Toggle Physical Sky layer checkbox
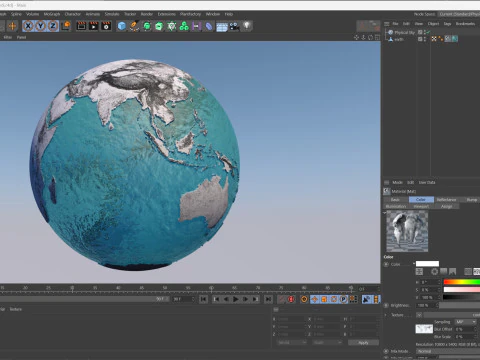This screenshot has width=480, height=360. tap(420, 32)
